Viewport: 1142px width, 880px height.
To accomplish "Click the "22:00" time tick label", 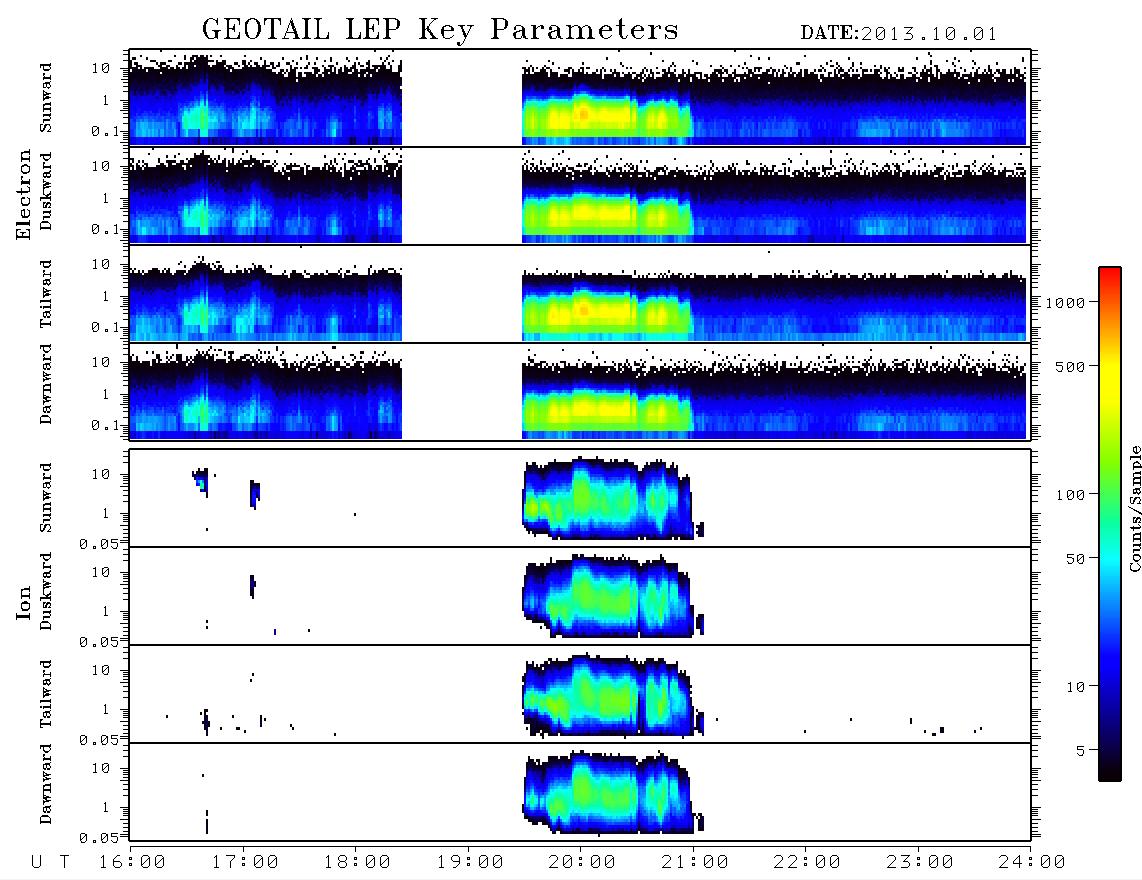I will 807,863.
